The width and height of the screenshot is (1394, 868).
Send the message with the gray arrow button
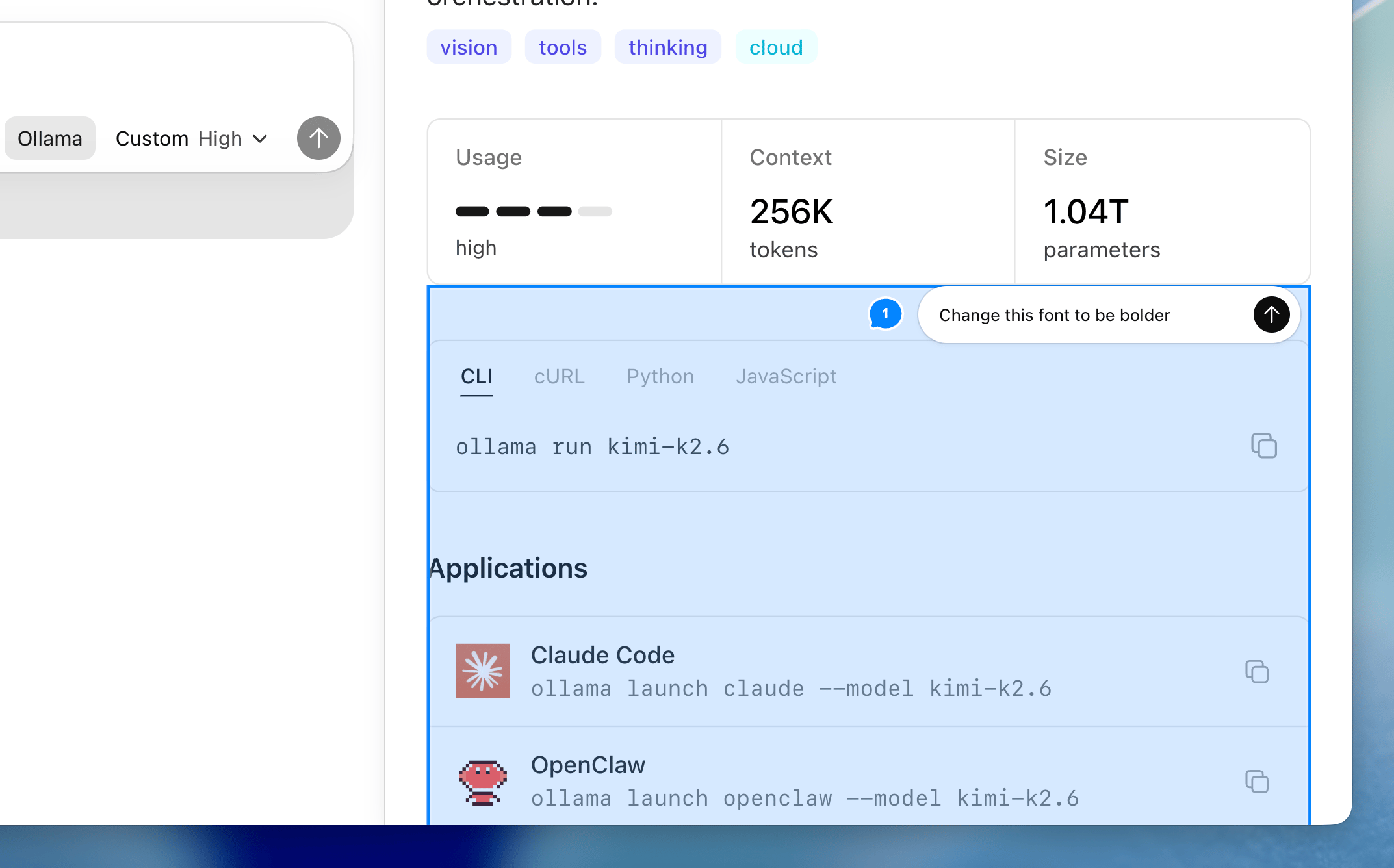tap(318, 138)
